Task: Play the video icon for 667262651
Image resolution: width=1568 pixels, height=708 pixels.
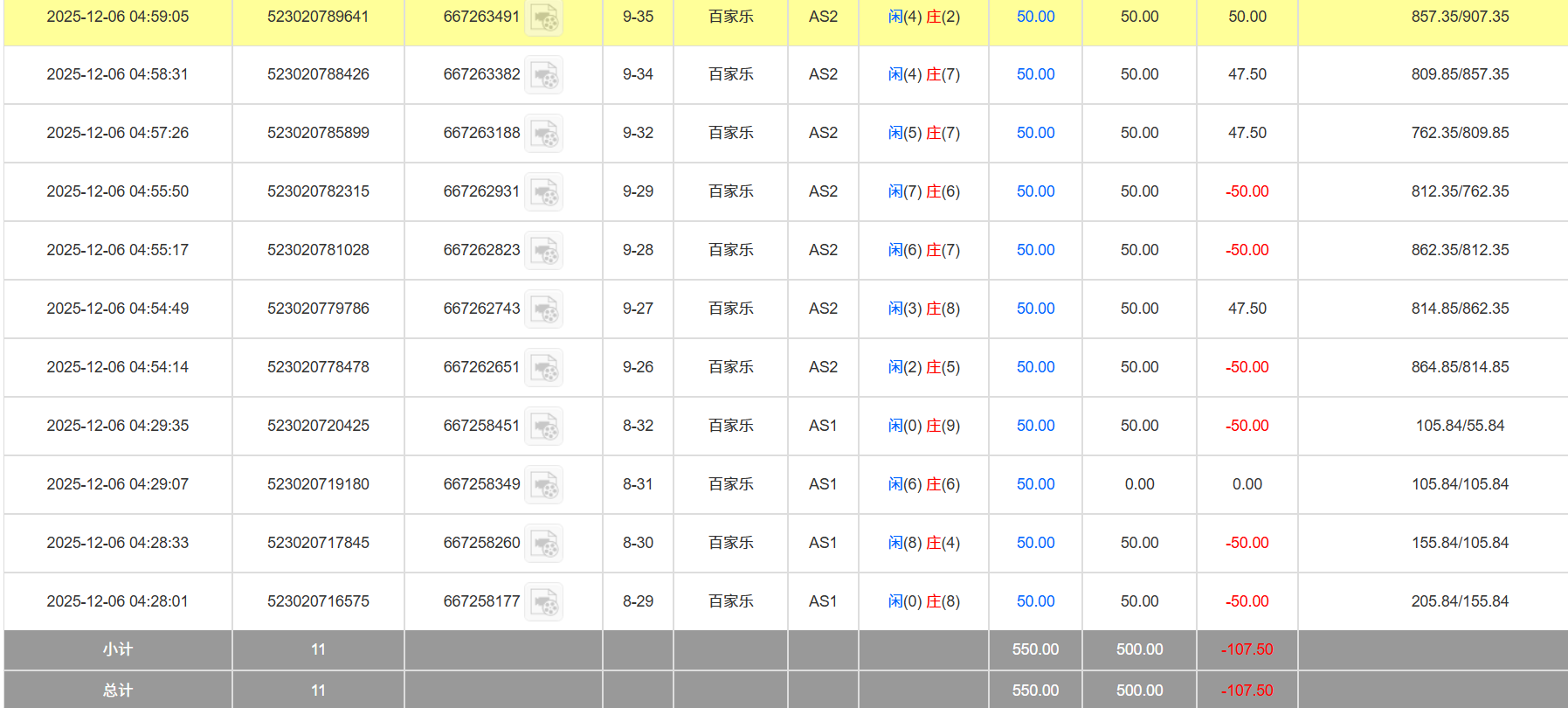Action: click(x=543, y=368)
